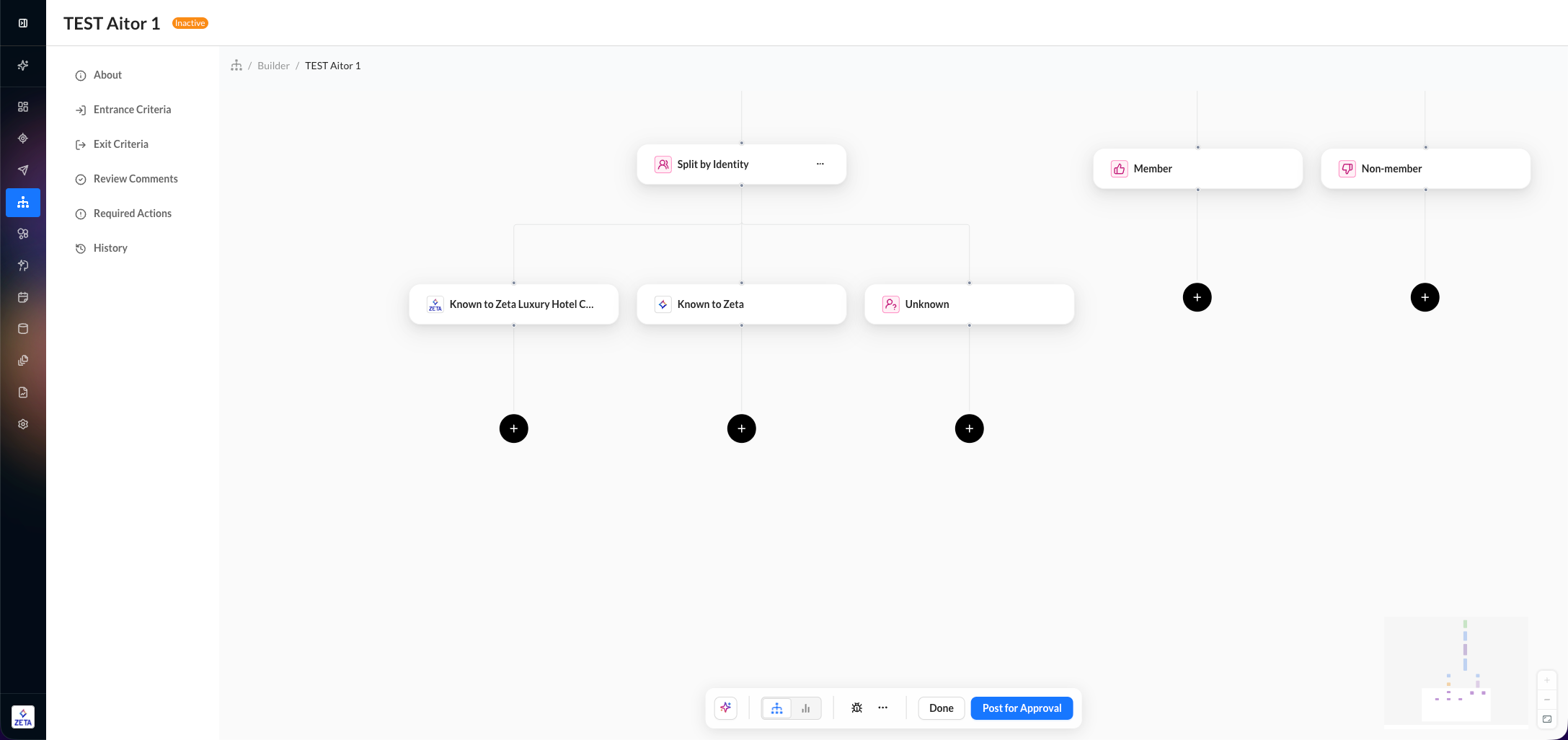
Task: Add a step below the Unknown node
Action: [970, 428]
